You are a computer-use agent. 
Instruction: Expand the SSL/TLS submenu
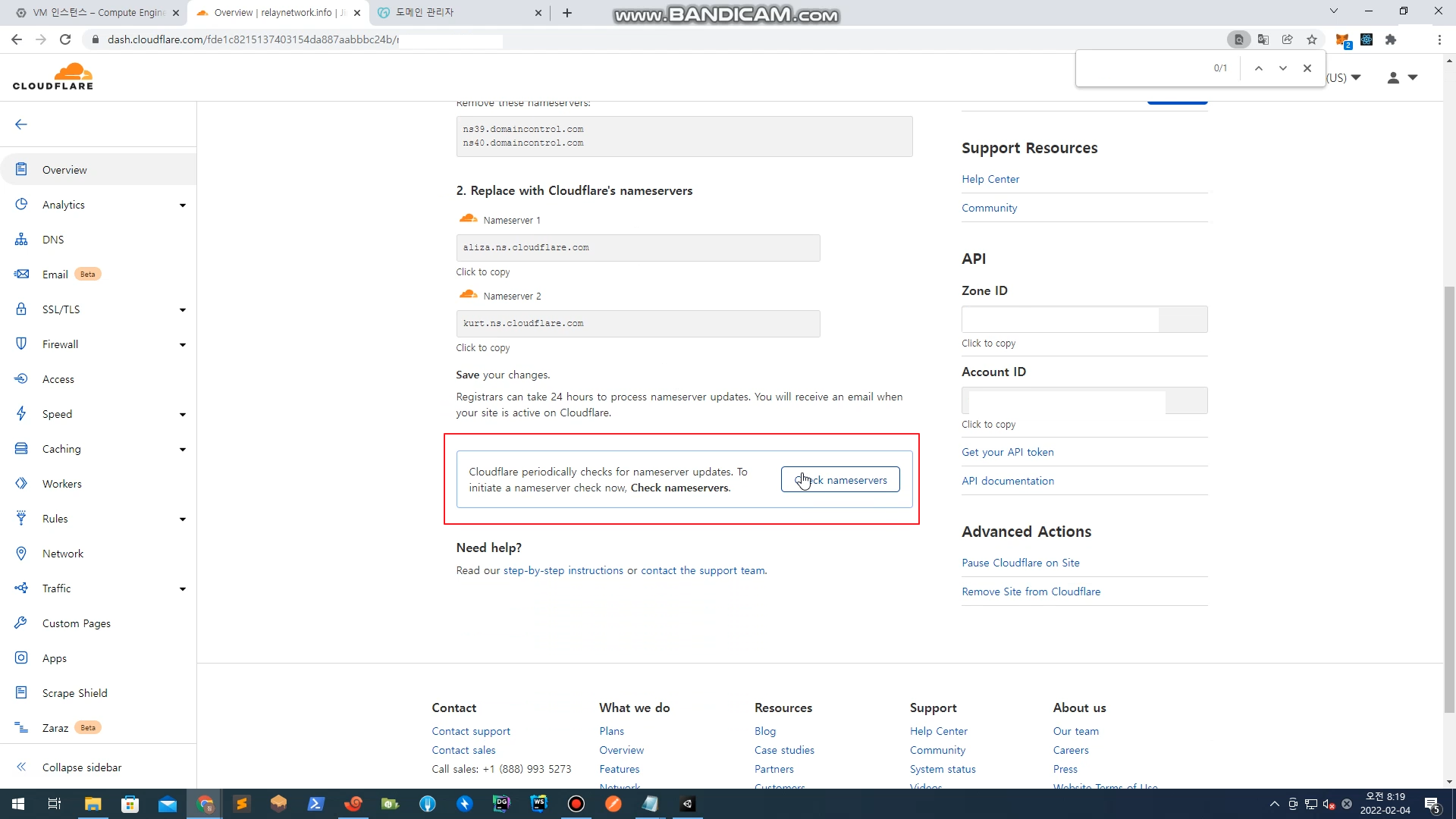point(182,310)
